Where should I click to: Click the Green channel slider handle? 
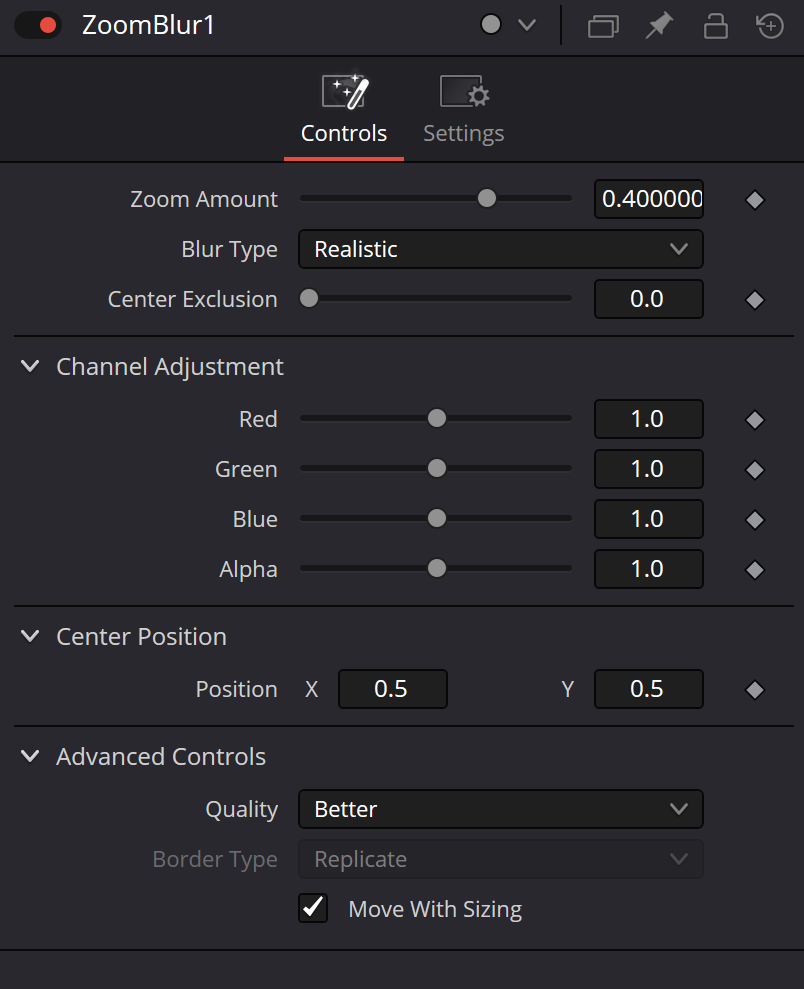(437, 468)
